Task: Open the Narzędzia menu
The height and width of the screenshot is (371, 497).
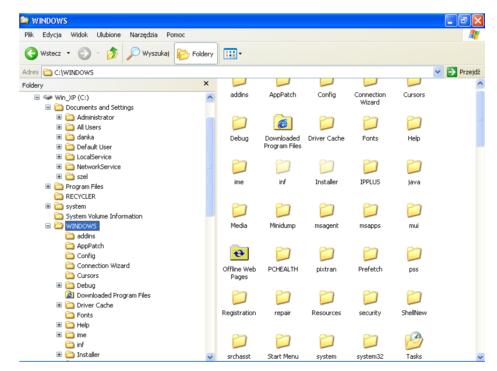Action: 144,35
